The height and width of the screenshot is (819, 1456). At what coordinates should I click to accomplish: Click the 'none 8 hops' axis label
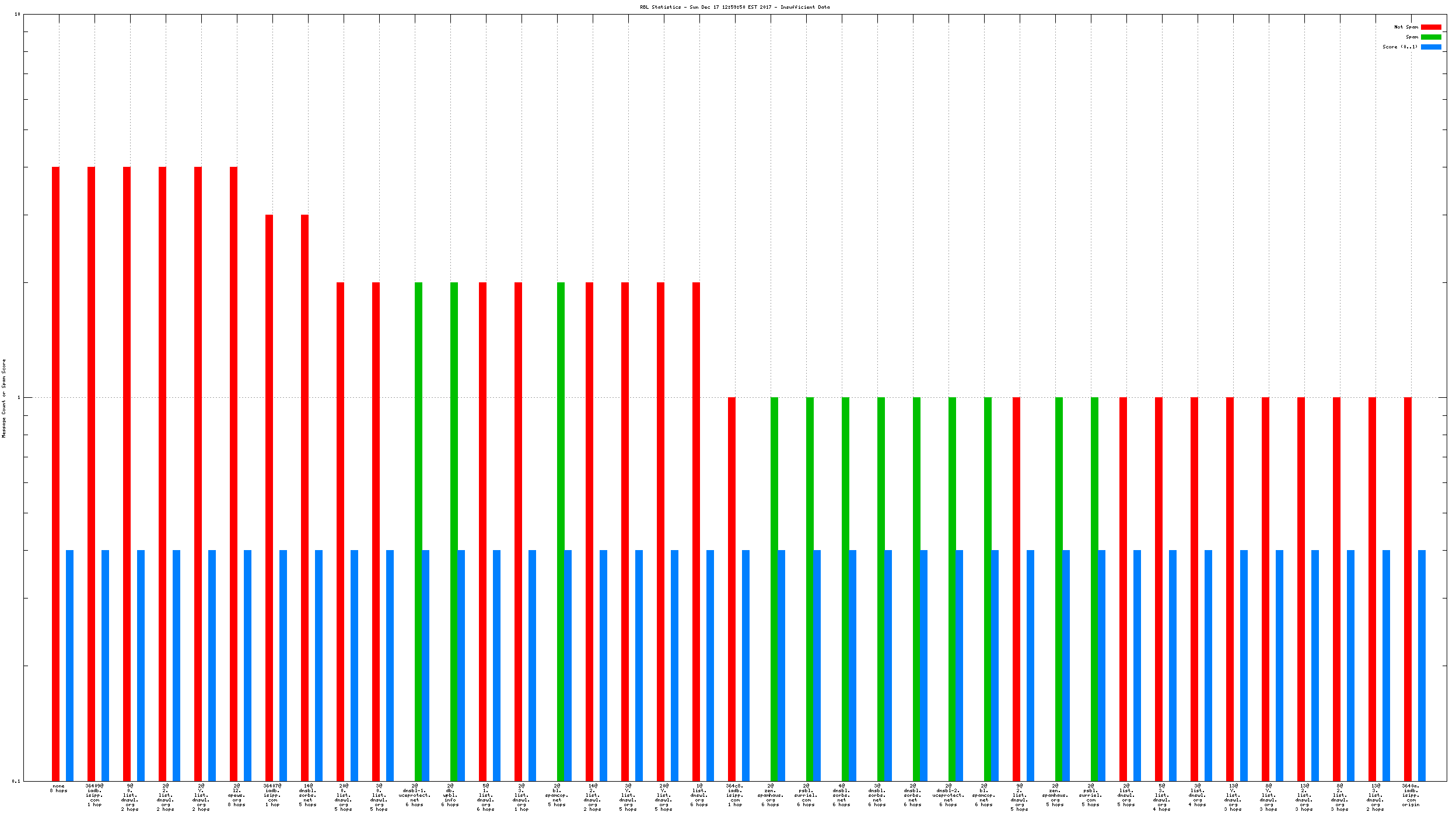pyautogui.click(x=58, y=788)
